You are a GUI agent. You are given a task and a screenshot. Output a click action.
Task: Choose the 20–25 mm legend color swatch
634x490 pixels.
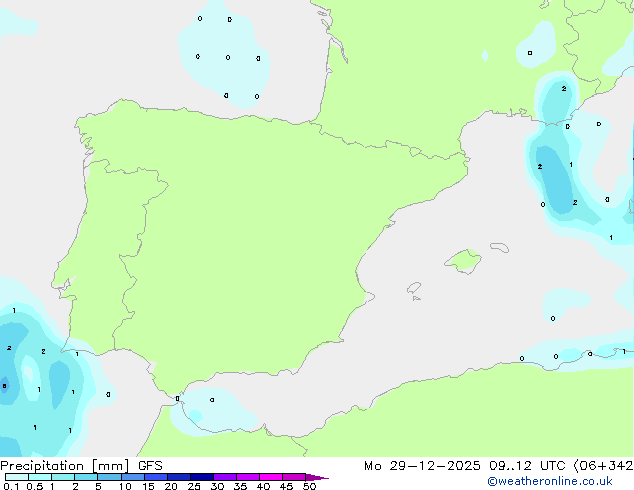pos(179,477)
